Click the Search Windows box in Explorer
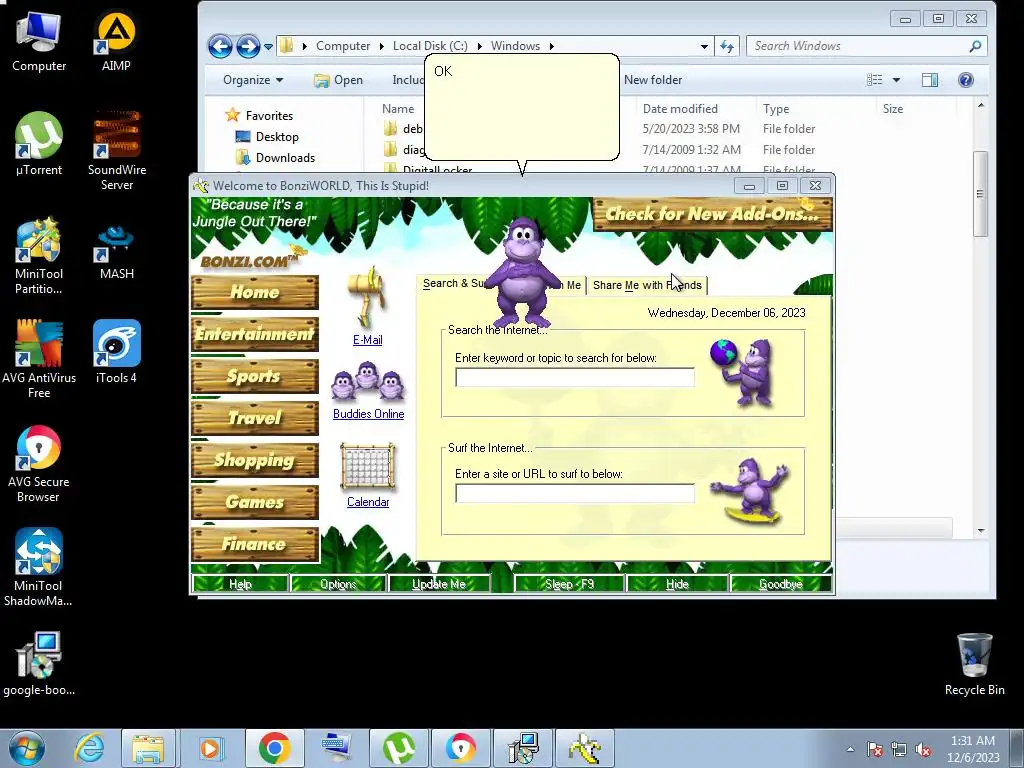1024x768 pixels. 866,46
